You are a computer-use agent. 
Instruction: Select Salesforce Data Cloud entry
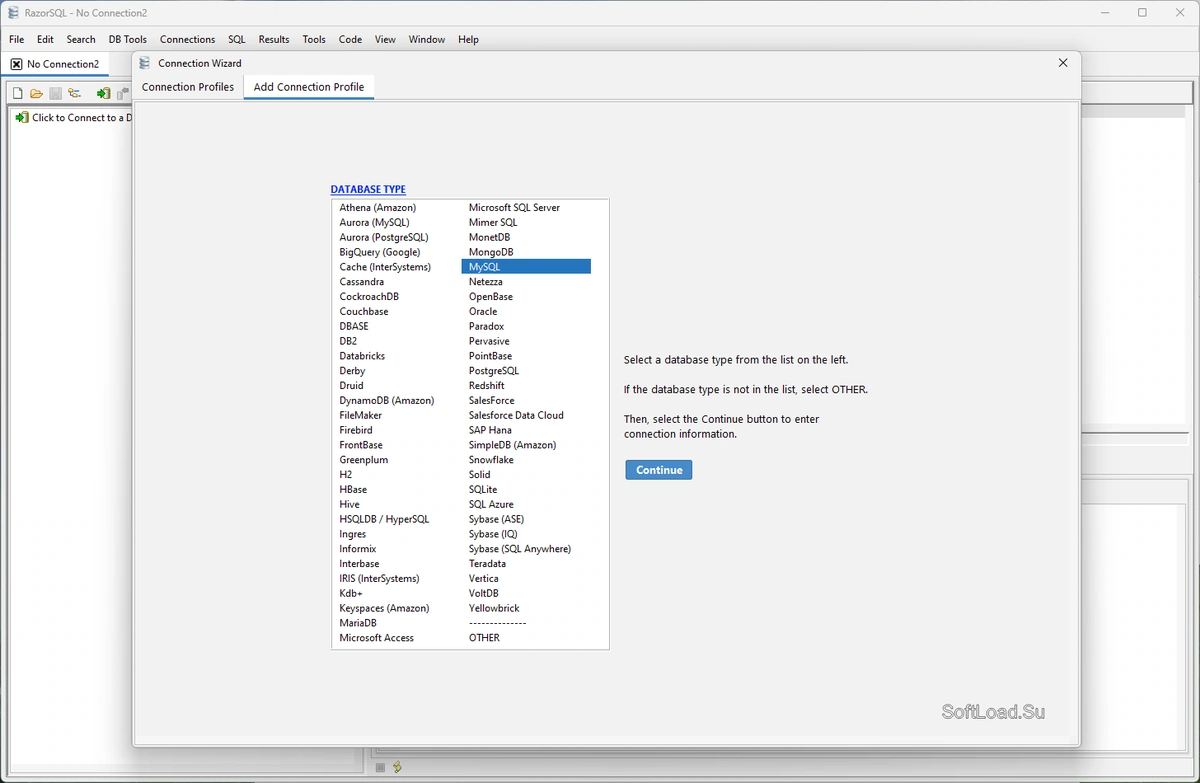pyautogui.click(x=516, y=415)
